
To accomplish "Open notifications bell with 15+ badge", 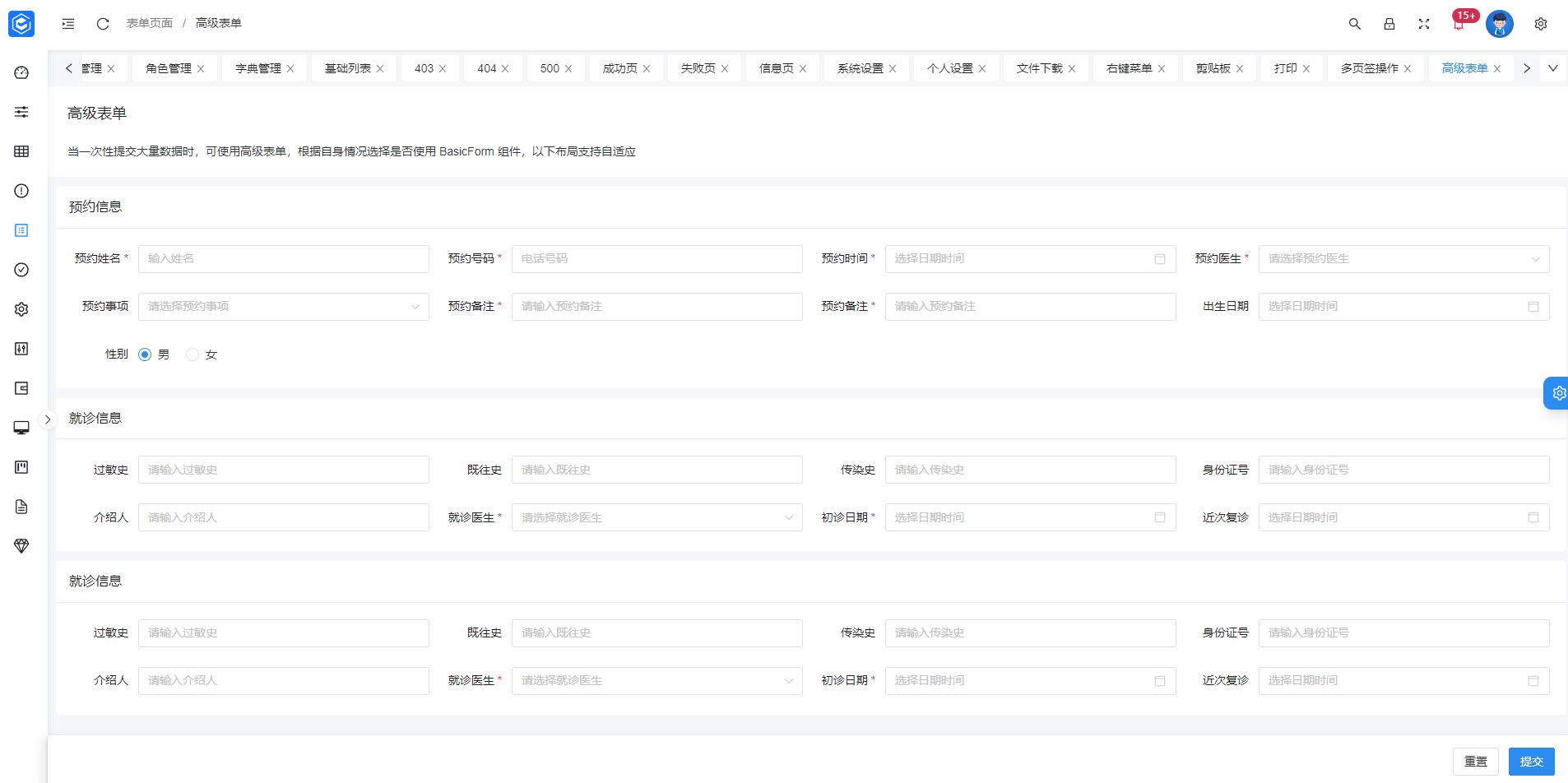I will click(x=1459, y=24).
